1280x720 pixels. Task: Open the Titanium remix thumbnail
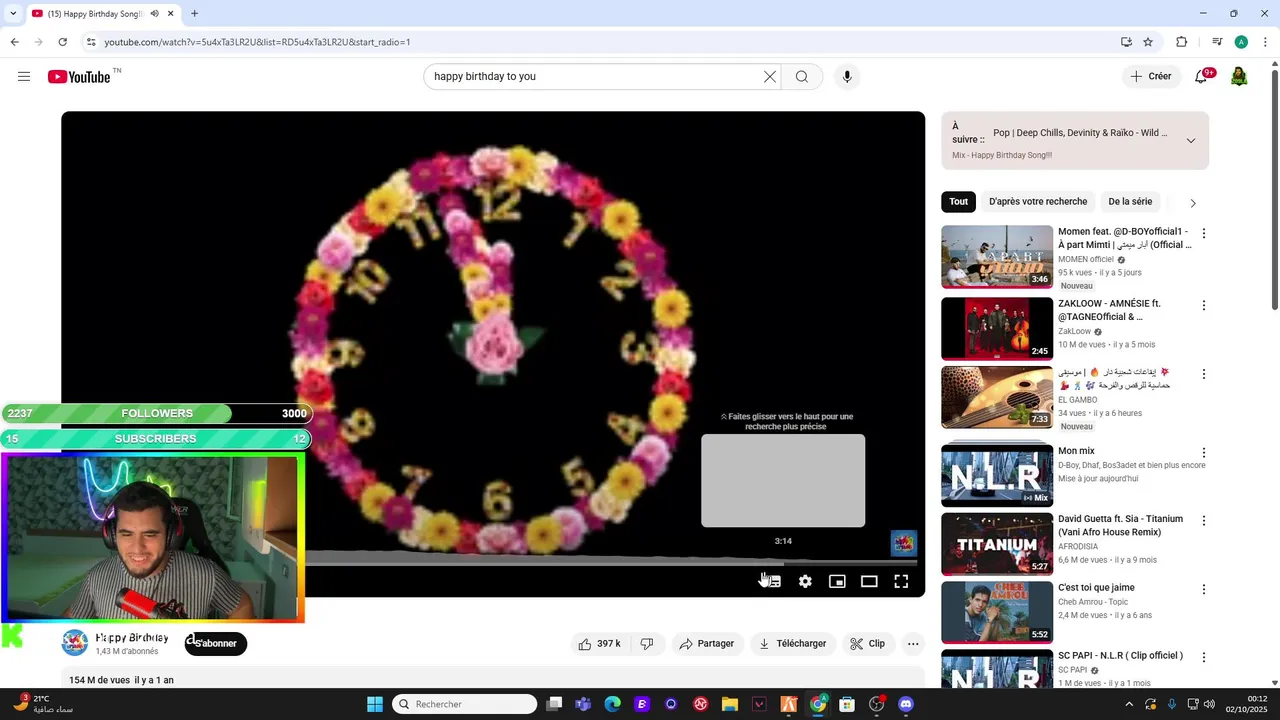point(997,545)
